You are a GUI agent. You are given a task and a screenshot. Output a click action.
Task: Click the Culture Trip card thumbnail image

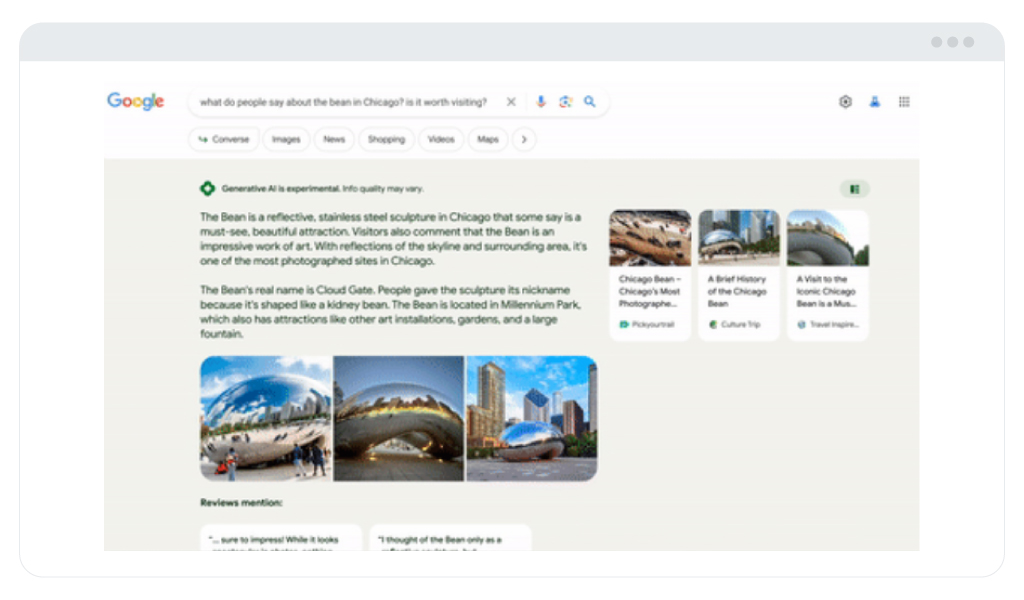tap(739, 238)
